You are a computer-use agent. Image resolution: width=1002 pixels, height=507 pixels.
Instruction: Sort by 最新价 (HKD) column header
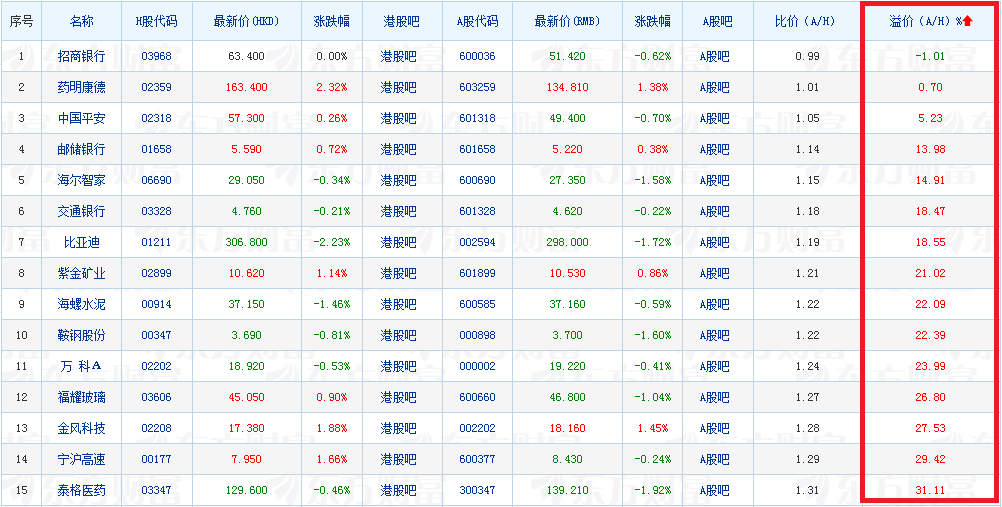[x=246, y=21]
